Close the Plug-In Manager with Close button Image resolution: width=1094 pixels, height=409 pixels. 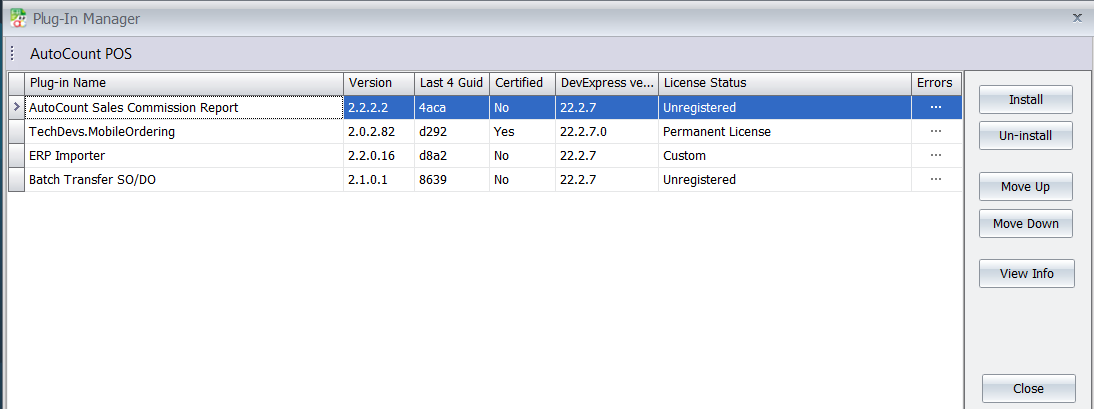click(x=1028, y=388)
